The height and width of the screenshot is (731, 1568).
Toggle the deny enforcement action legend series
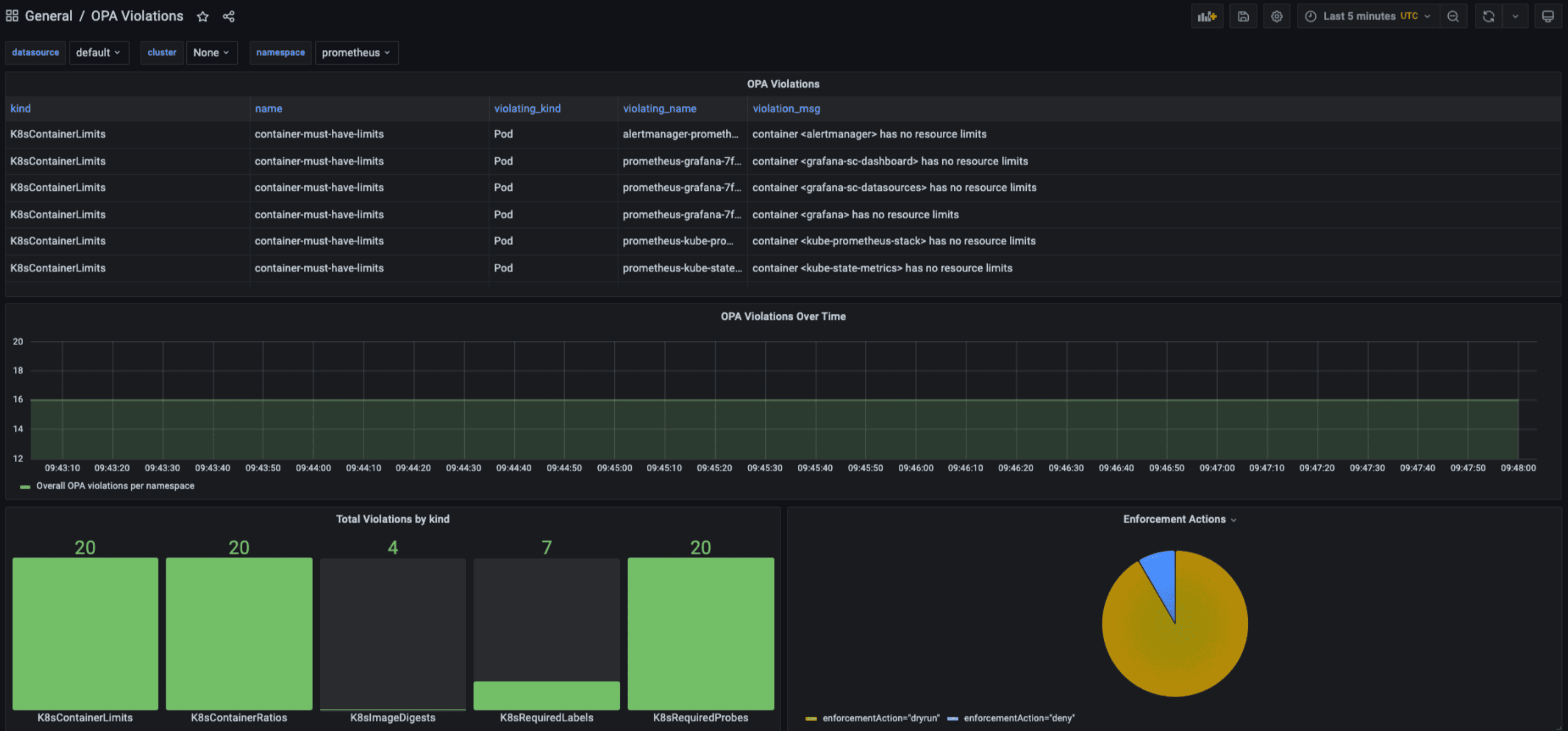(x=1019, y=718)
